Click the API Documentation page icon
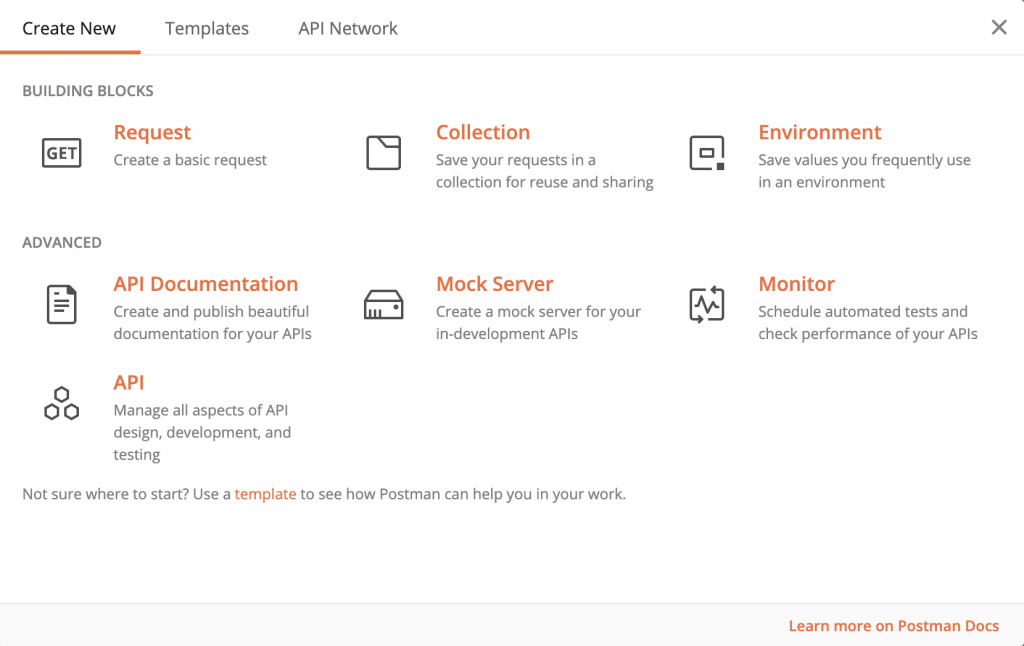1024x646 pixels. tap(61, 304)
